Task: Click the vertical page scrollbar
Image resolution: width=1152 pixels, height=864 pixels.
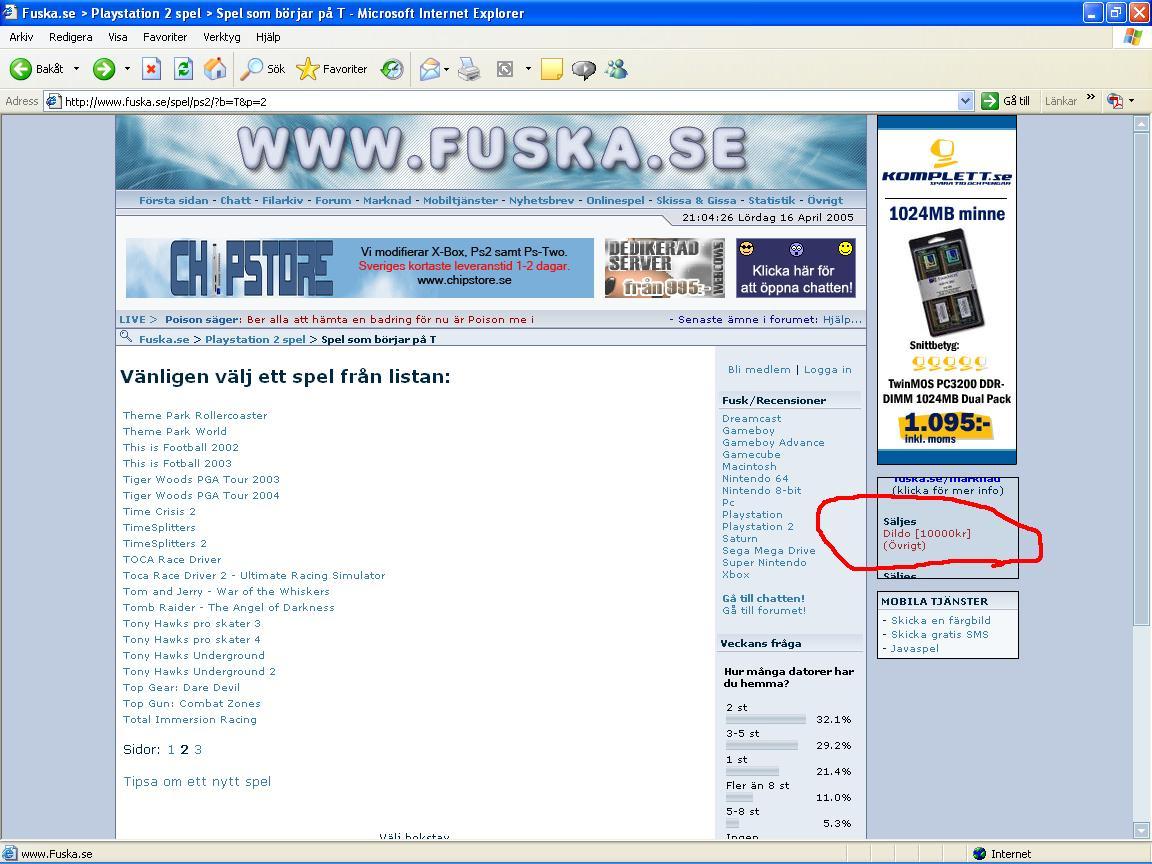Action: (x=1141, y=478)
